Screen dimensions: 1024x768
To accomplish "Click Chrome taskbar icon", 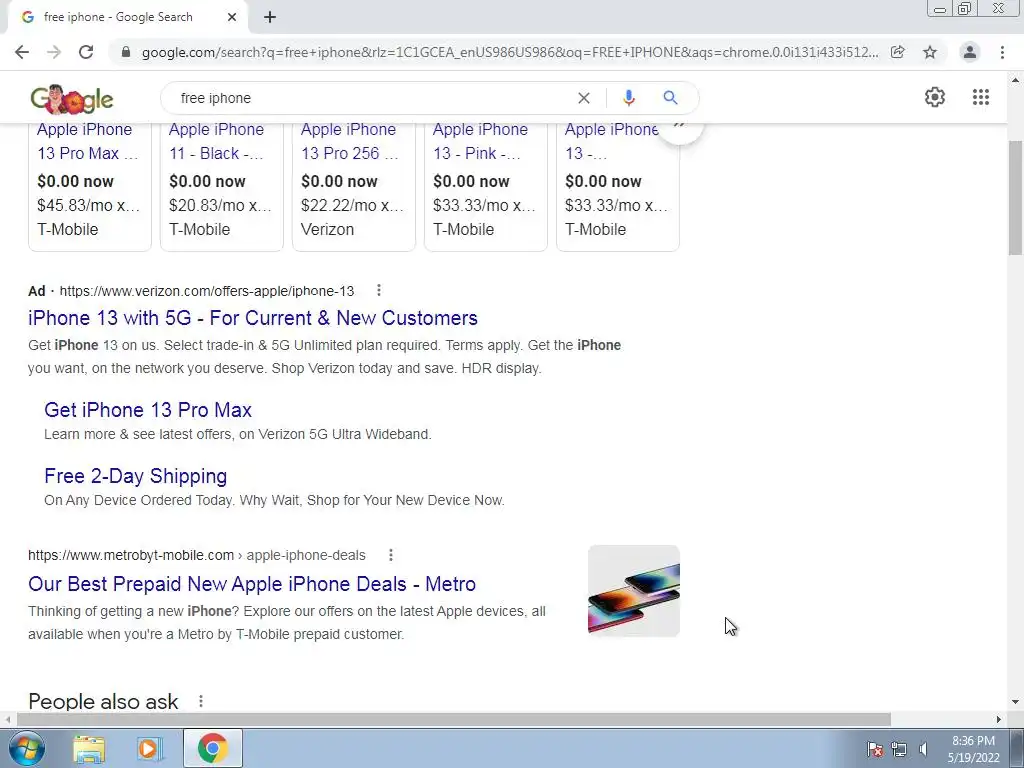I will coord(212,748).
